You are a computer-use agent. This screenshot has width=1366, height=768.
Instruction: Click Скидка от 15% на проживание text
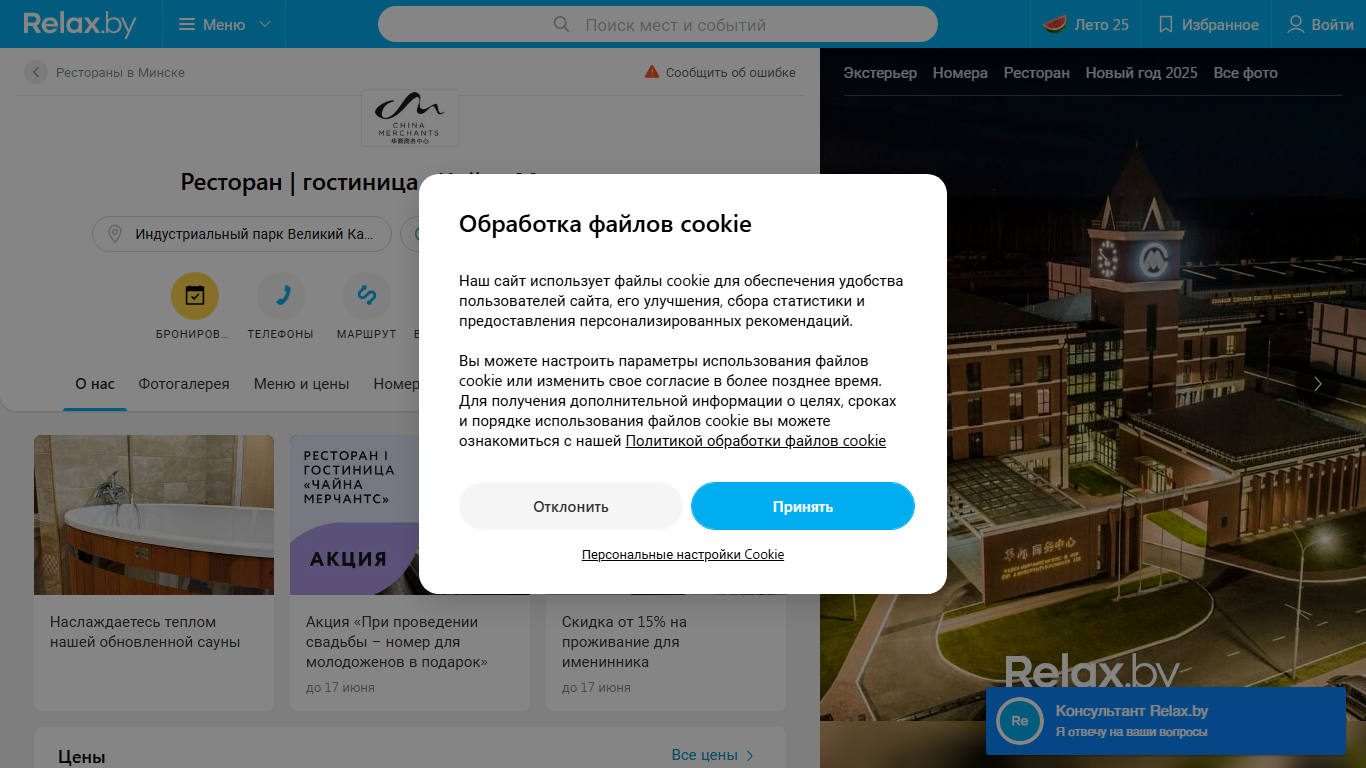[x=624, y=642]
